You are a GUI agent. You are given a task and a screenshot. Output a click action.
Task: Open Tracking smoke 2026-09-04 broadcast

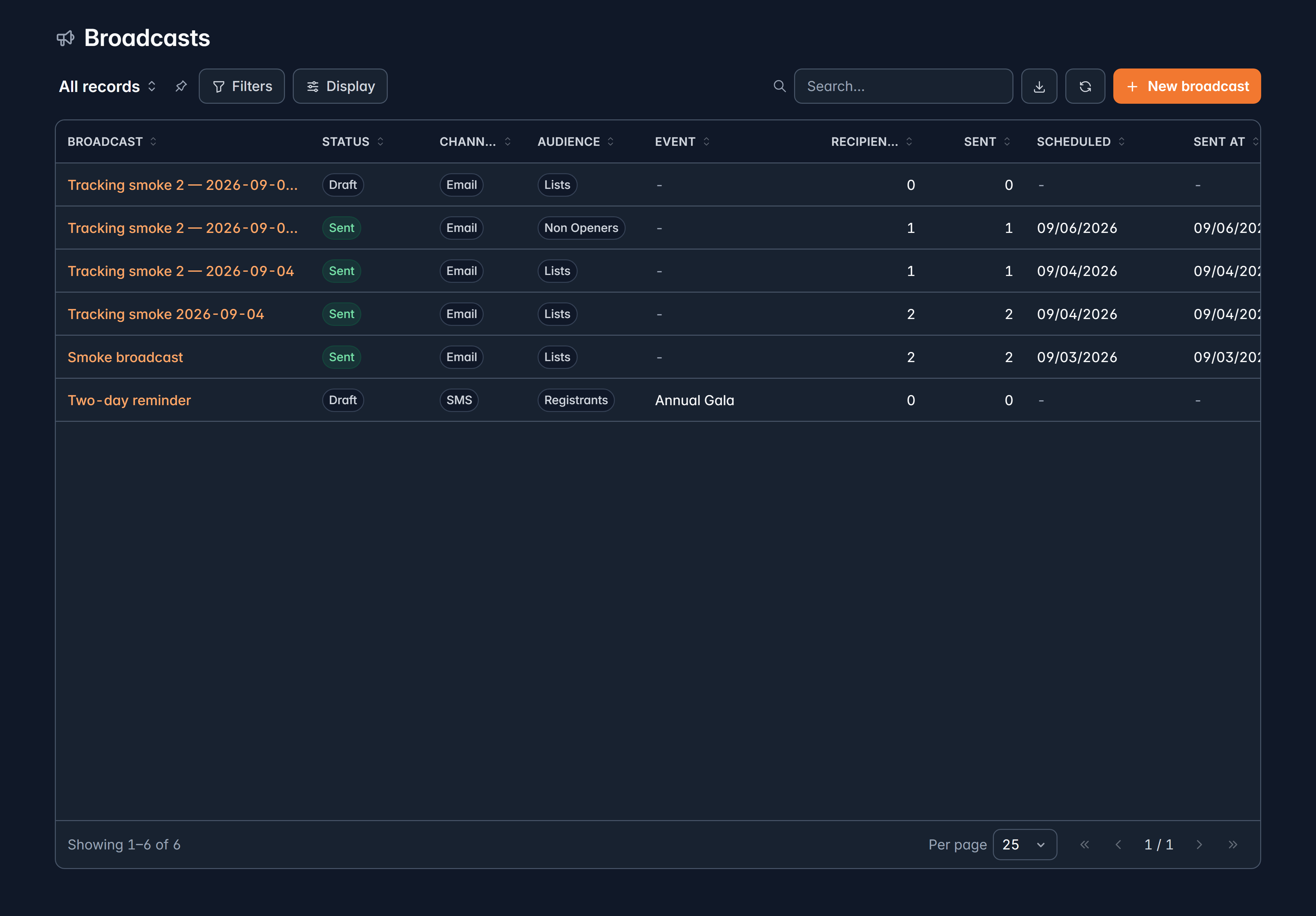point(166,314)
